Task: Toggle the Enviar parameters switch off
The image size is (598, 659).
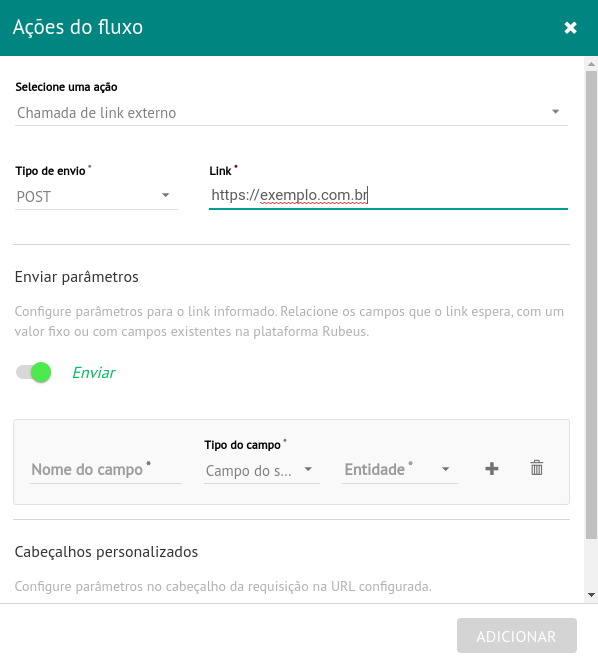Action: [34, 372]
